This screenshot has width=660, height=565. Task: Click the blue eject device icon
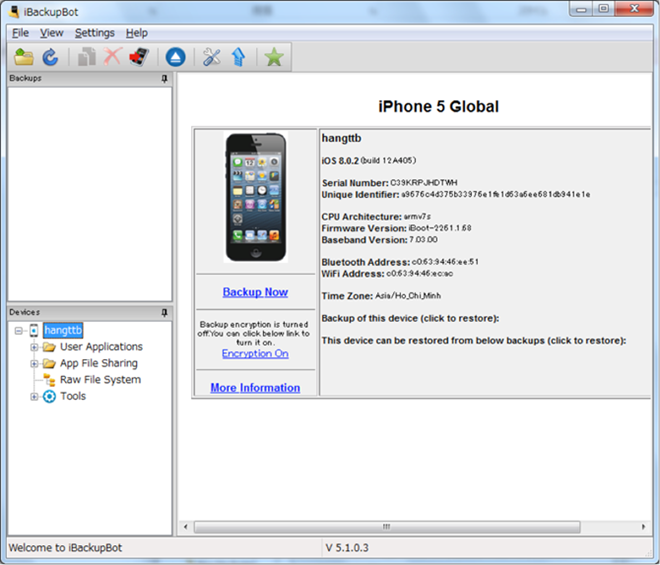click(x=176, y=57)
